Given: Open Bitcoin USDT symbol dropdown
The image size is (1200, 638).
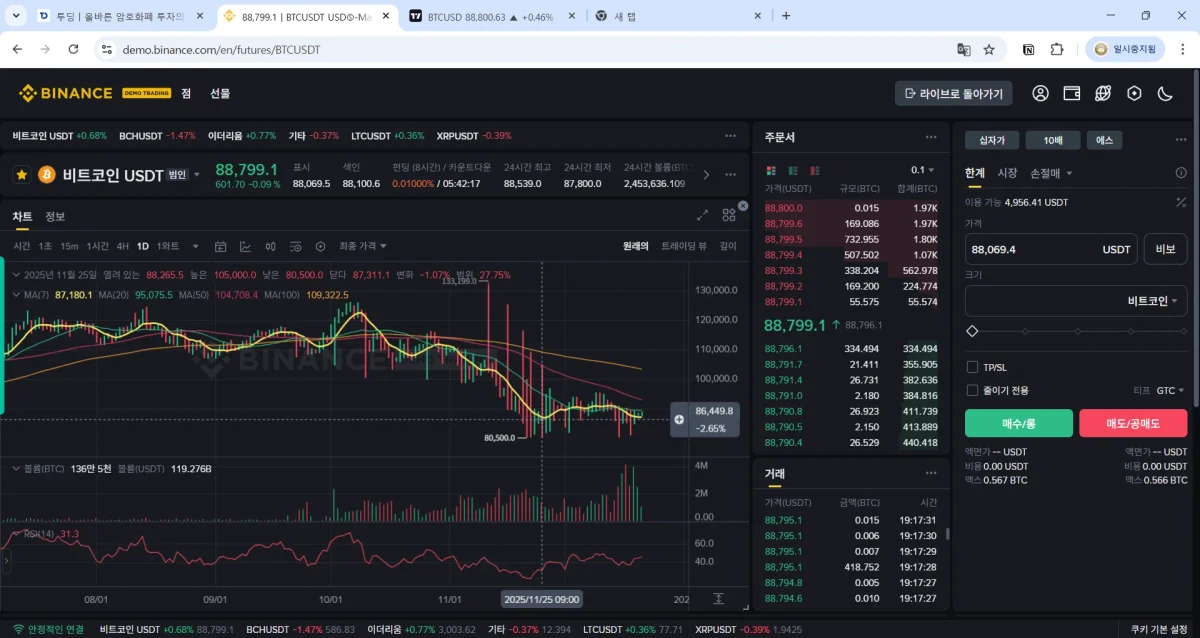Looking at the screenshot, I should [196, 175].
